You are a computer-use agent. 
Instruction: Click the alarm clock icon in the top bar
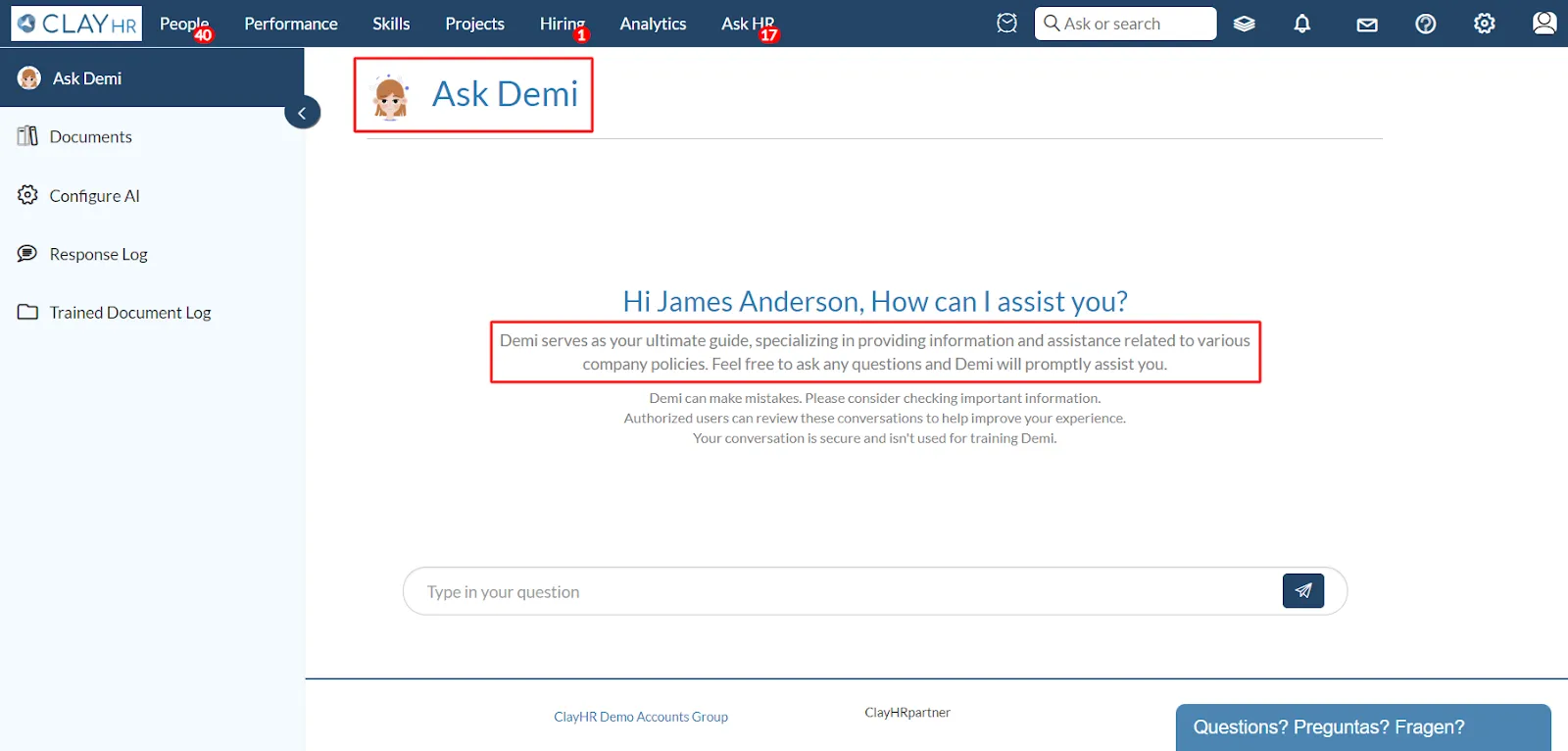click(x=1006, y=23)
